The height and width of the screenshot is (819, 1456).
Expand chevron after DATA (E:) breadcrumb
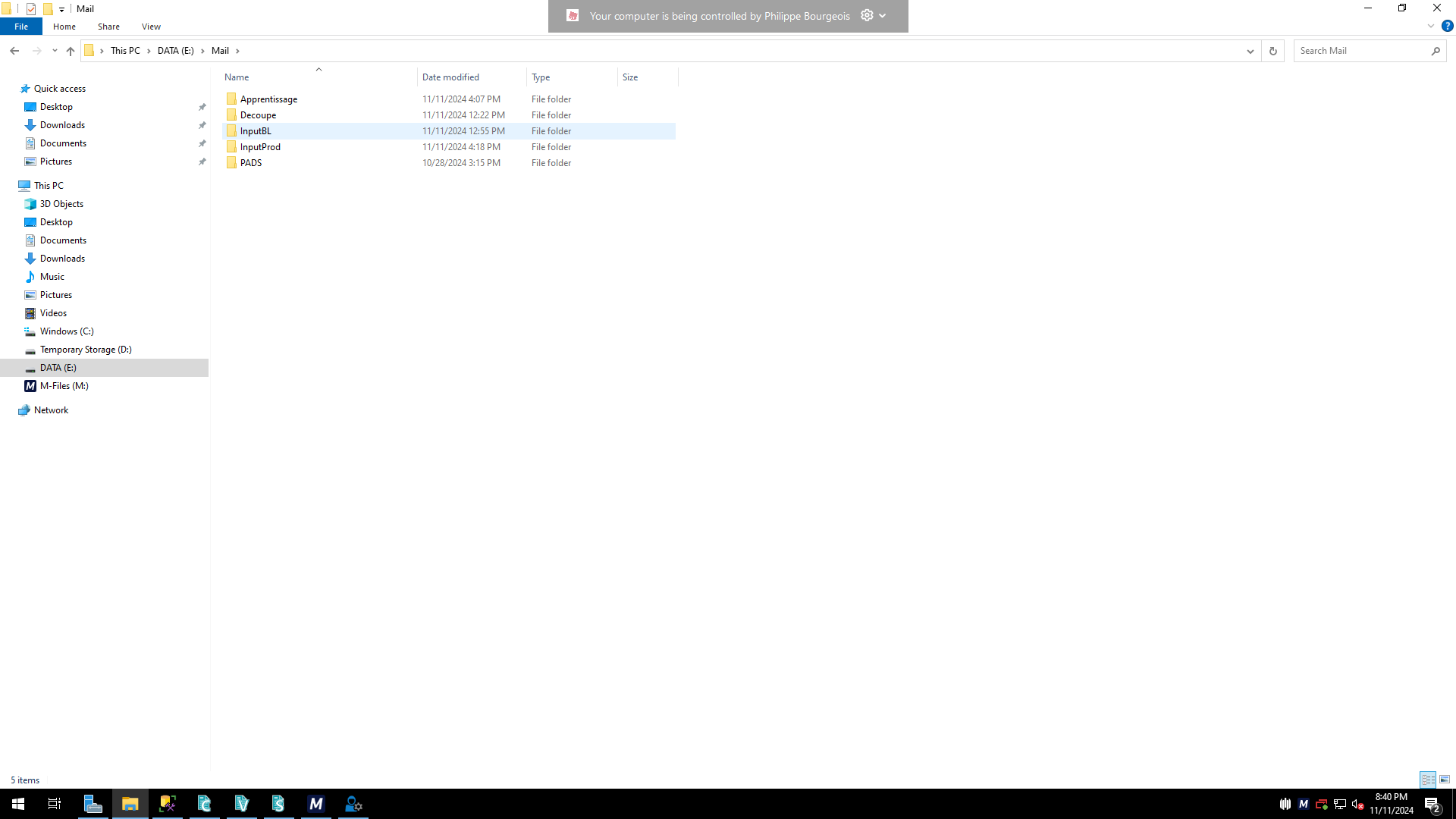202,51
